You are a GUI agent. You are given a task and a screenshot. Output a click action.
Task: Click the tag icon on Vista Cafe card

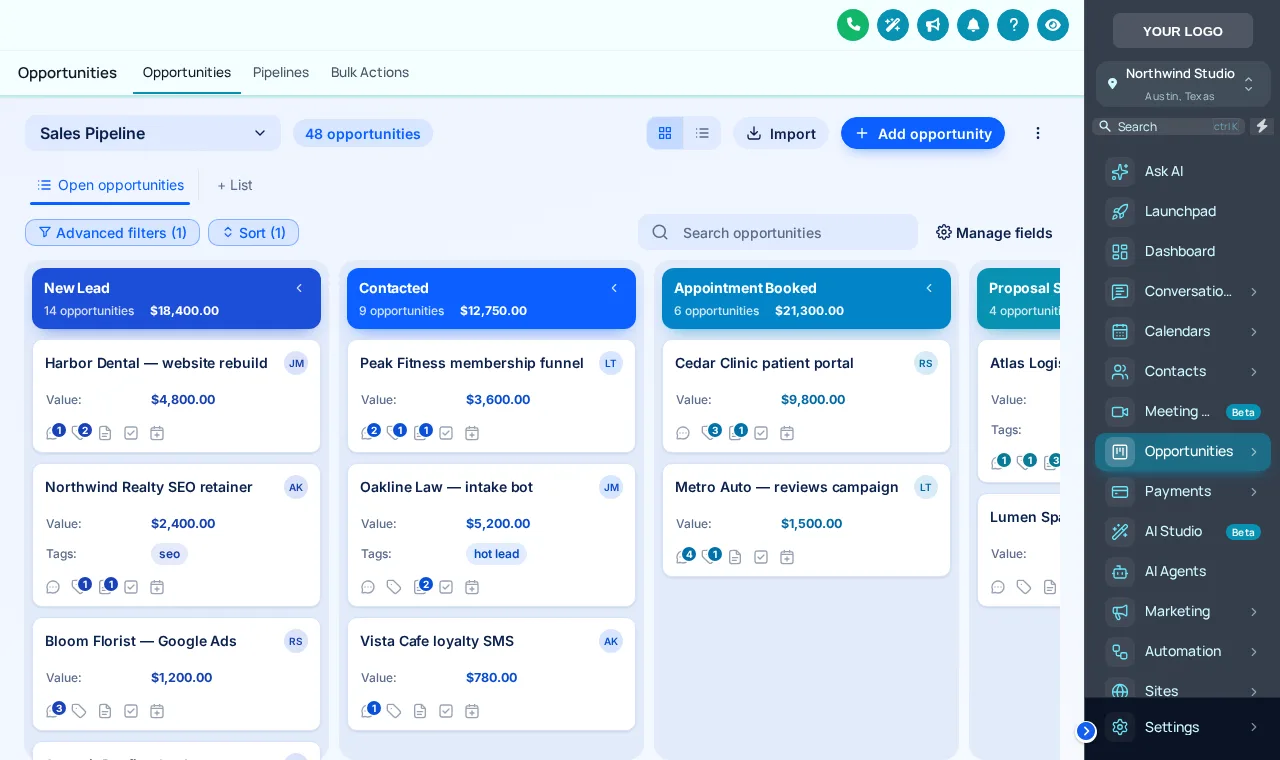point(394,711)
